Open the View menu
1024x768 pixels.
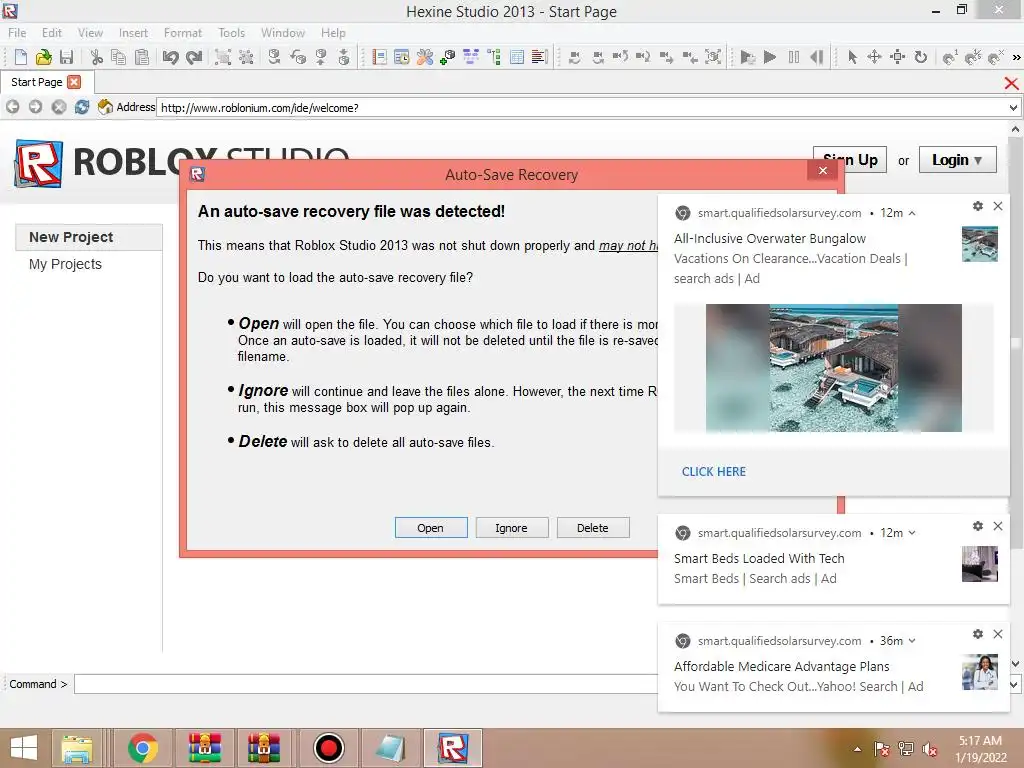[90, 33]
